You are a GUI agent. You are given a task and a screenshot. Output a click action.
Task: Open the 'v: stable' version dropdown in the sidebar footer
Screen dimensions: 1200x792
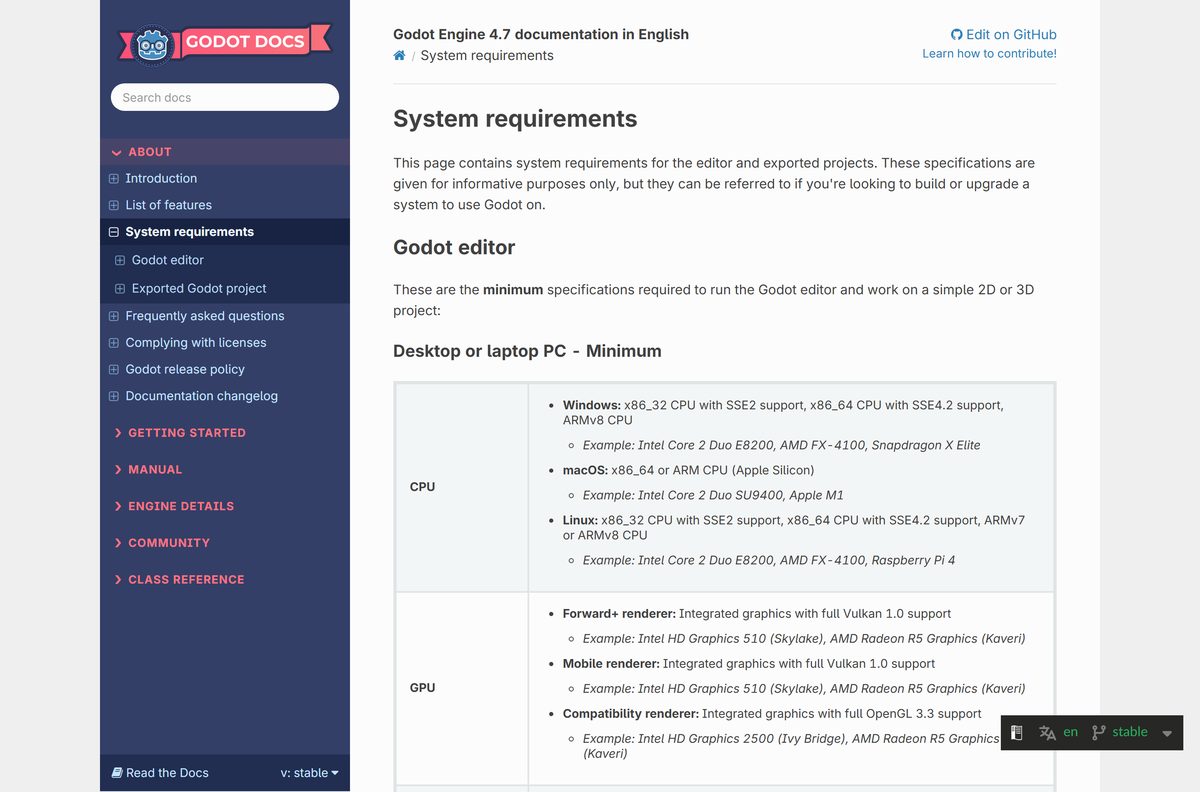(309, 773)
